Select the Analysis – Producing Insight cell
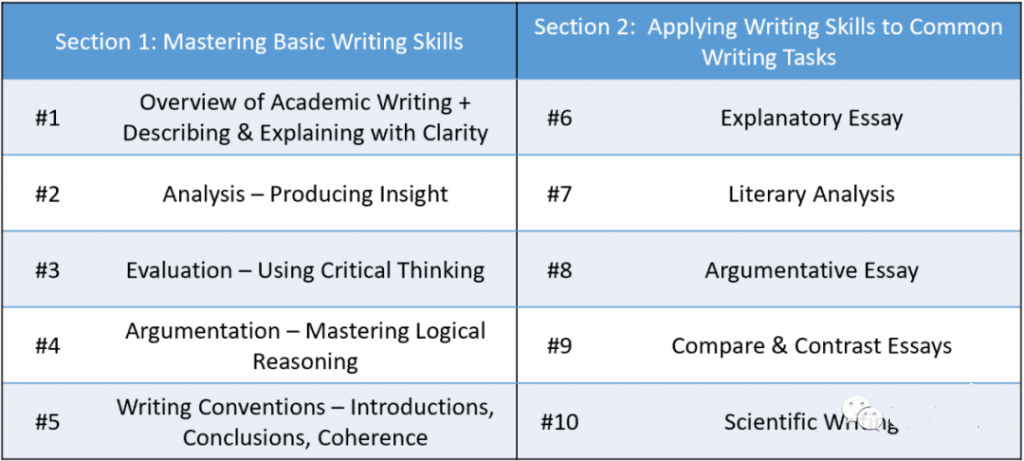 pos(305,194)
